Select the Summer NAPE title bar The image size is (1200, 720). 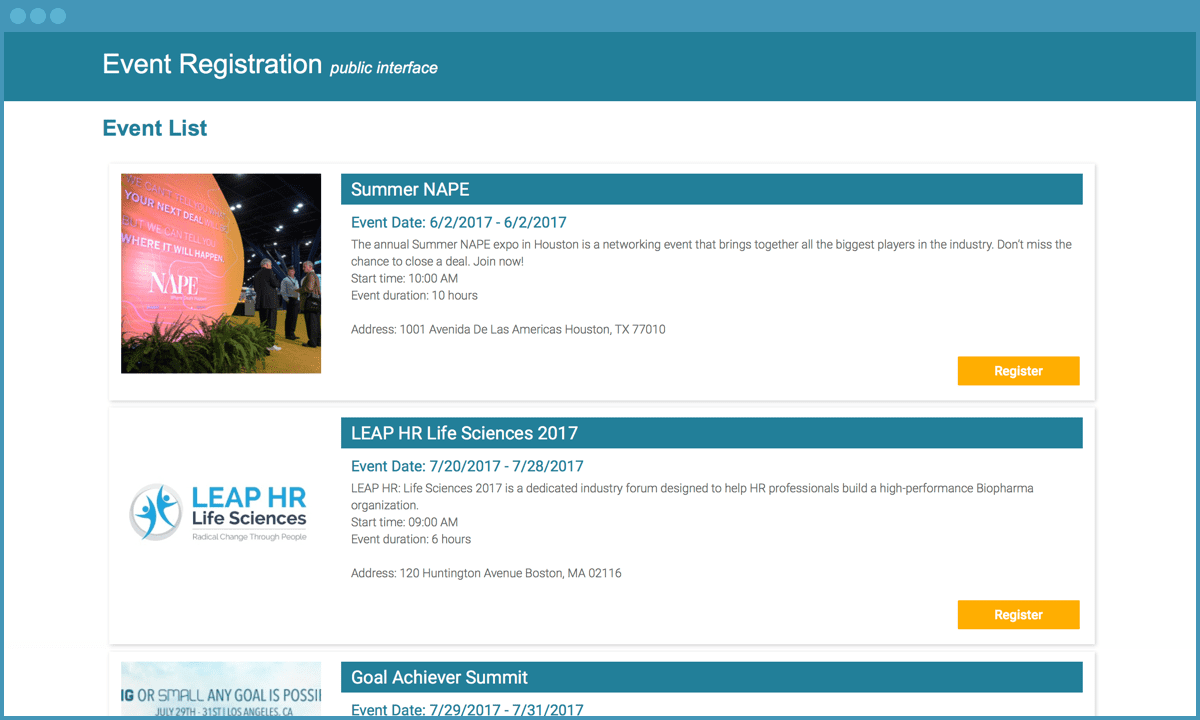pyautogui.click(x=711, y=189)
